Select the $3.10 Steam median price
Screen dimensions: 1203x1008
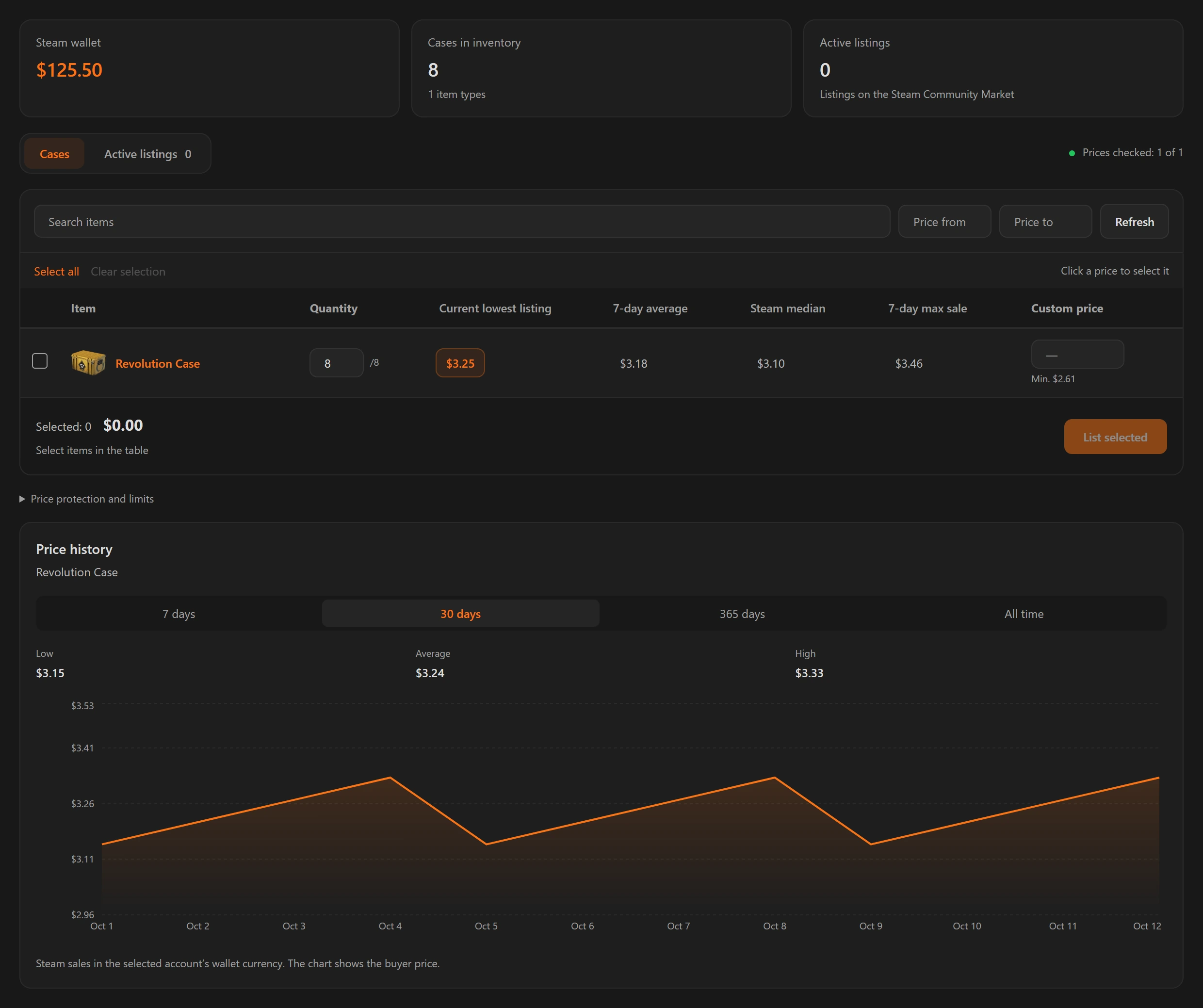pyautogui.click(x=771, y=364)
